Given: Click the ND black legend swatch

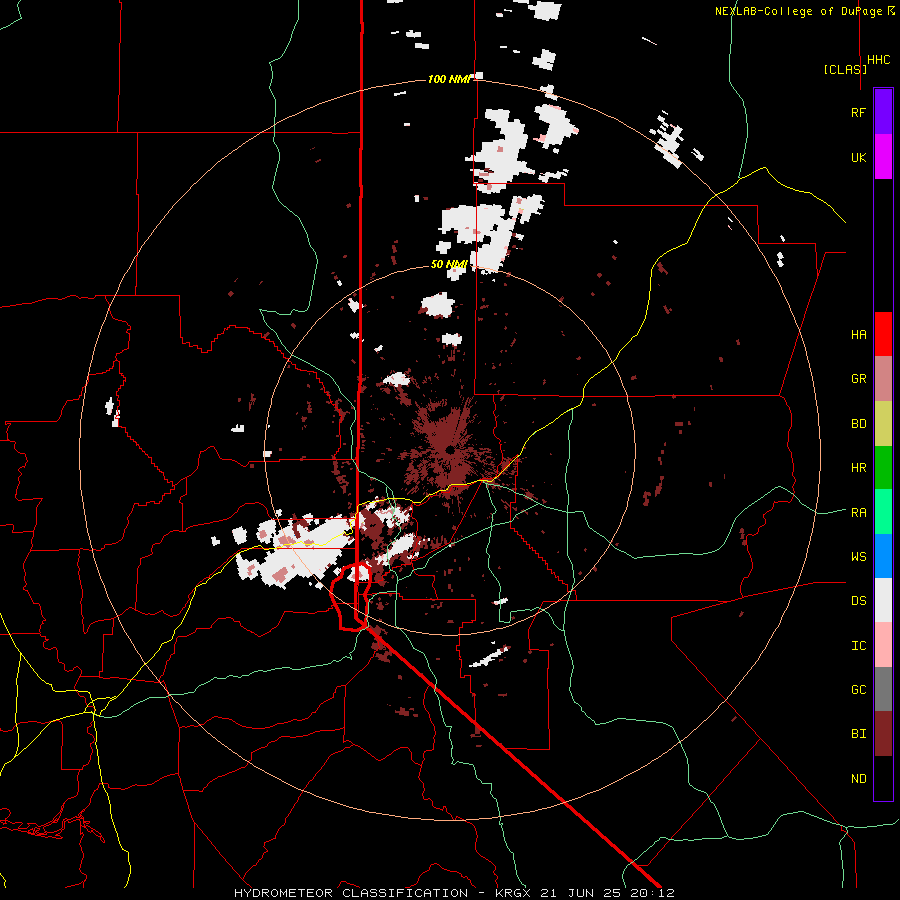Looking at the screenshot, I should coord(883,778).
